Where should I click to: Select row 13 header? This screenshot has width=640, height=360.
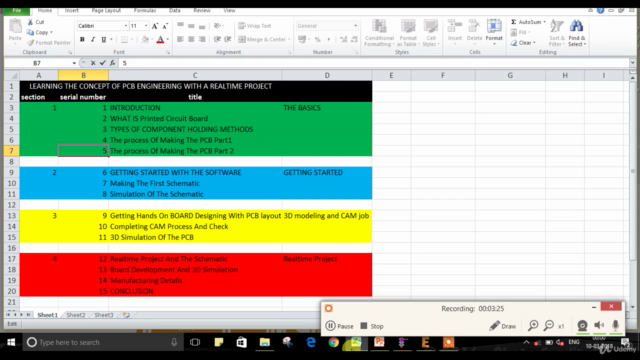[11, 216]
